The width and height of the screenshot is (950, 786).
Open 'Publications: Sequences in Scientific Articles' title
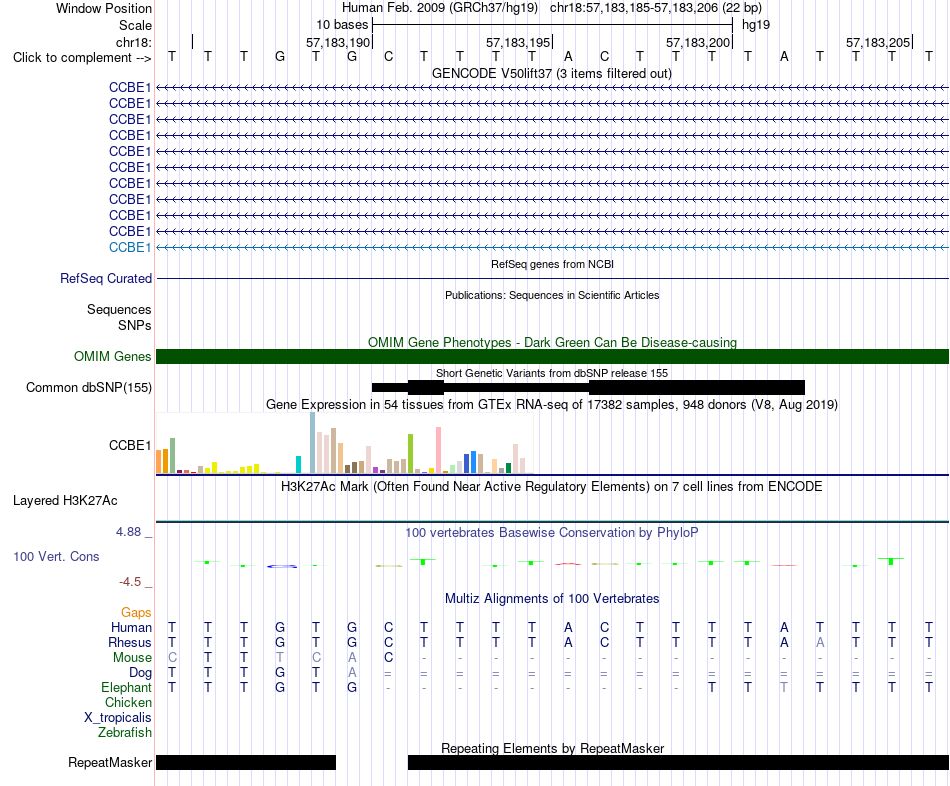tap(552, 295)
